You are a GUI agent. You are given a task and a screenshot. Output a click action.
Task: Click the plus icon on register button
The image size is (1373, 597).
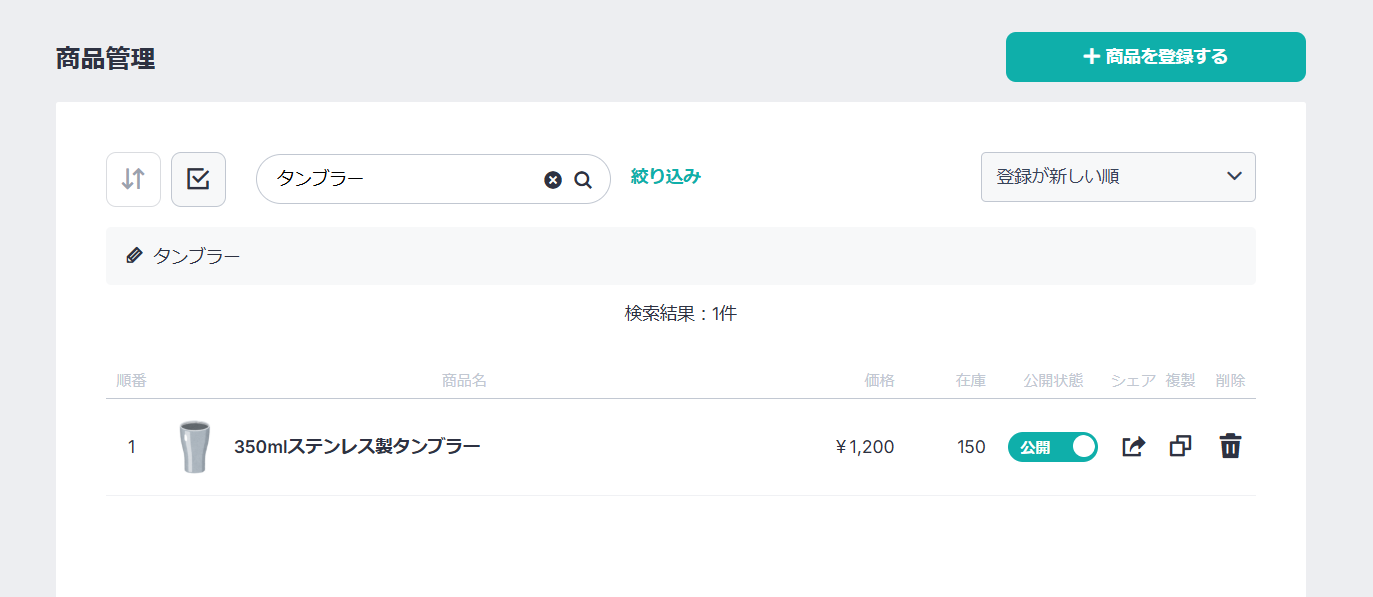tap(1091, 57)
